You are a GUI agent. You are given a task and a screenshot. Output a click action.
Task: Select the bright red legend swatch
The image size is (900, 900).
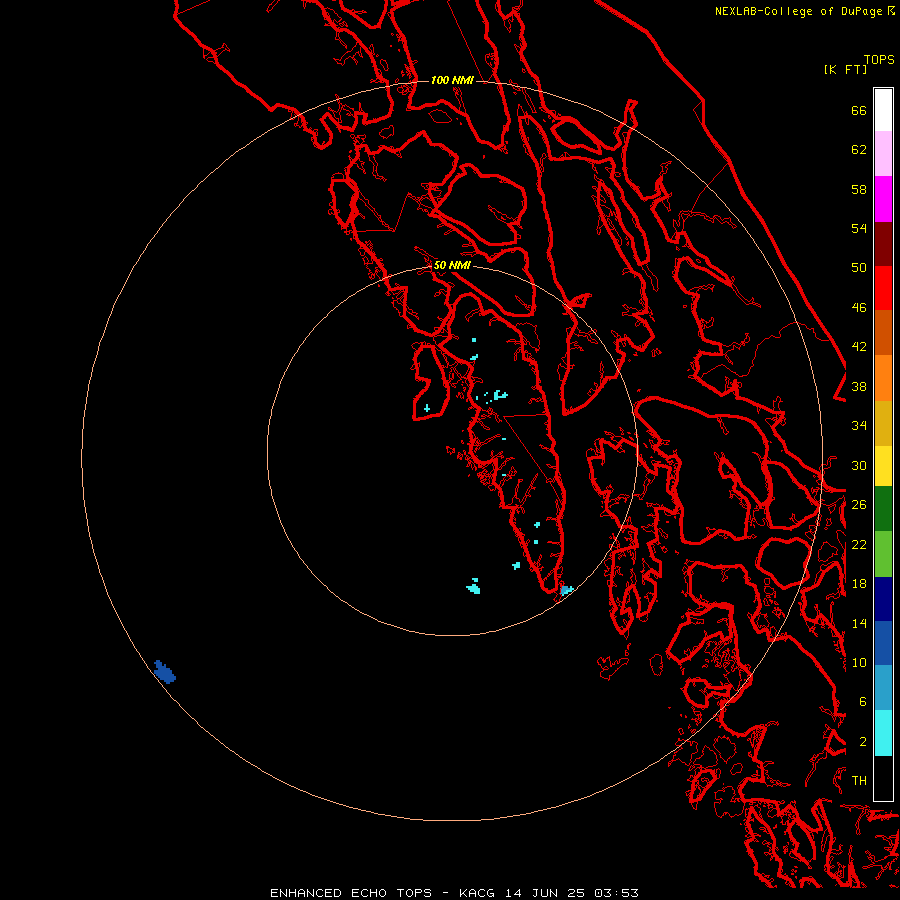pos(883,288)
